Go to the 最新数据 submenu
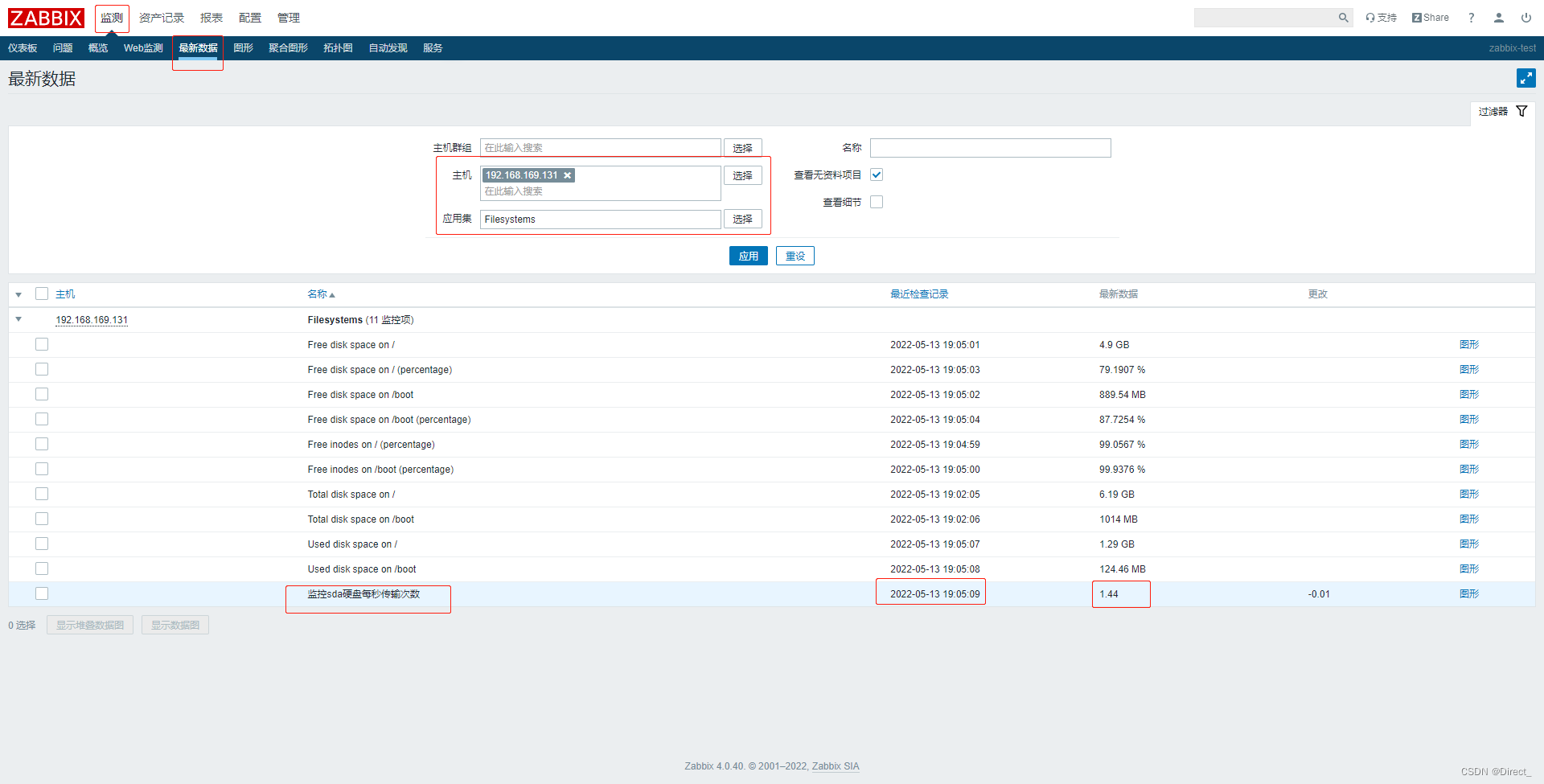The width and height of the screenshot is (1544, 784). tap(198, 48)
